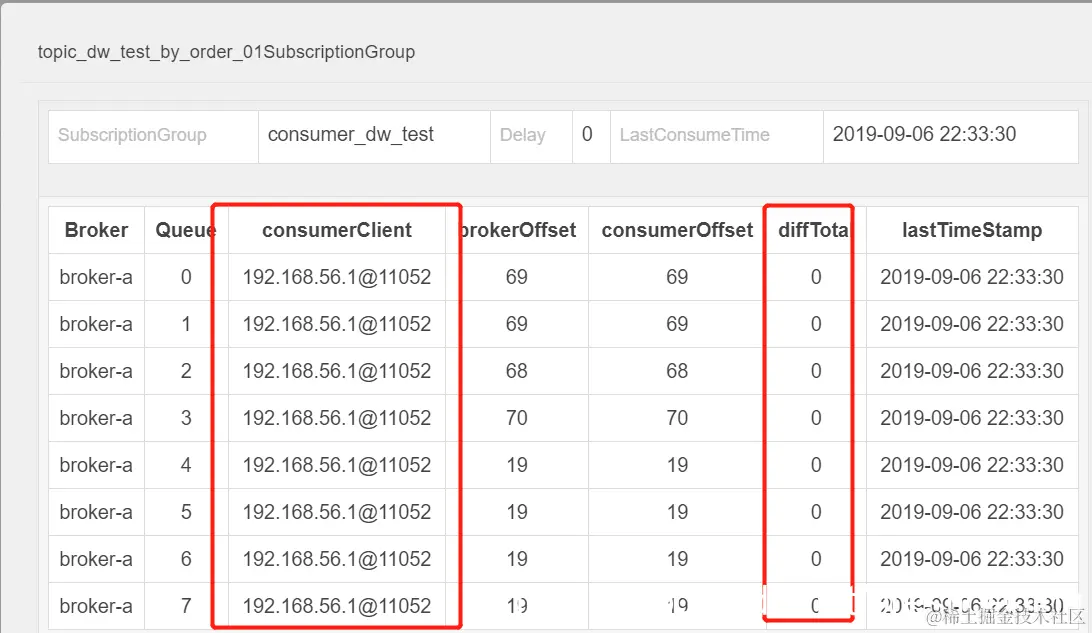This screenshot has width=1092, height=633.
Task: Click the topic_dw_test_by_order_01SubscriptionGroup title
Action: (226, 52)
